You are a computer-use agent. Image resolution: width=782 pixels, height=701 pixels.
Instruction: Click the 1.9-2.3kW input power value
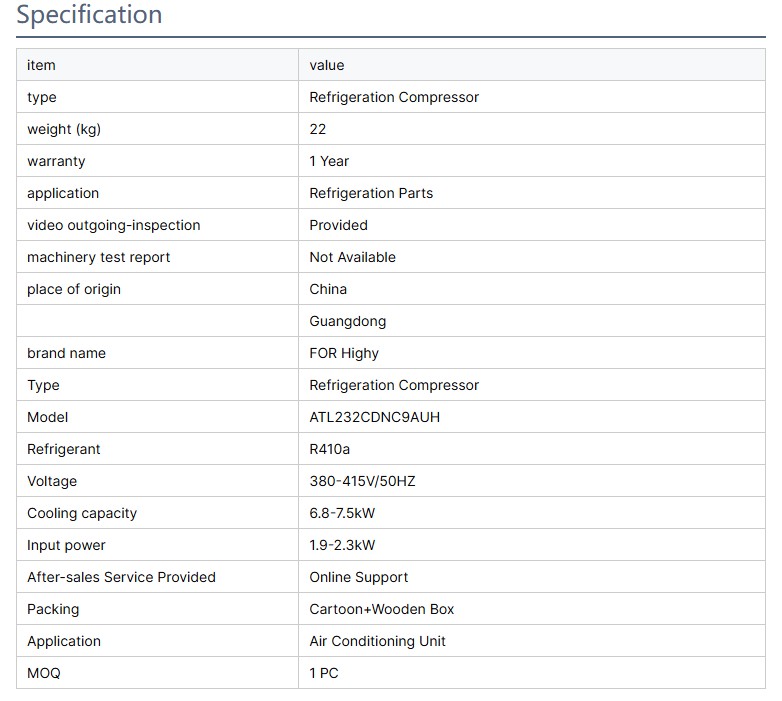(342, 545)
